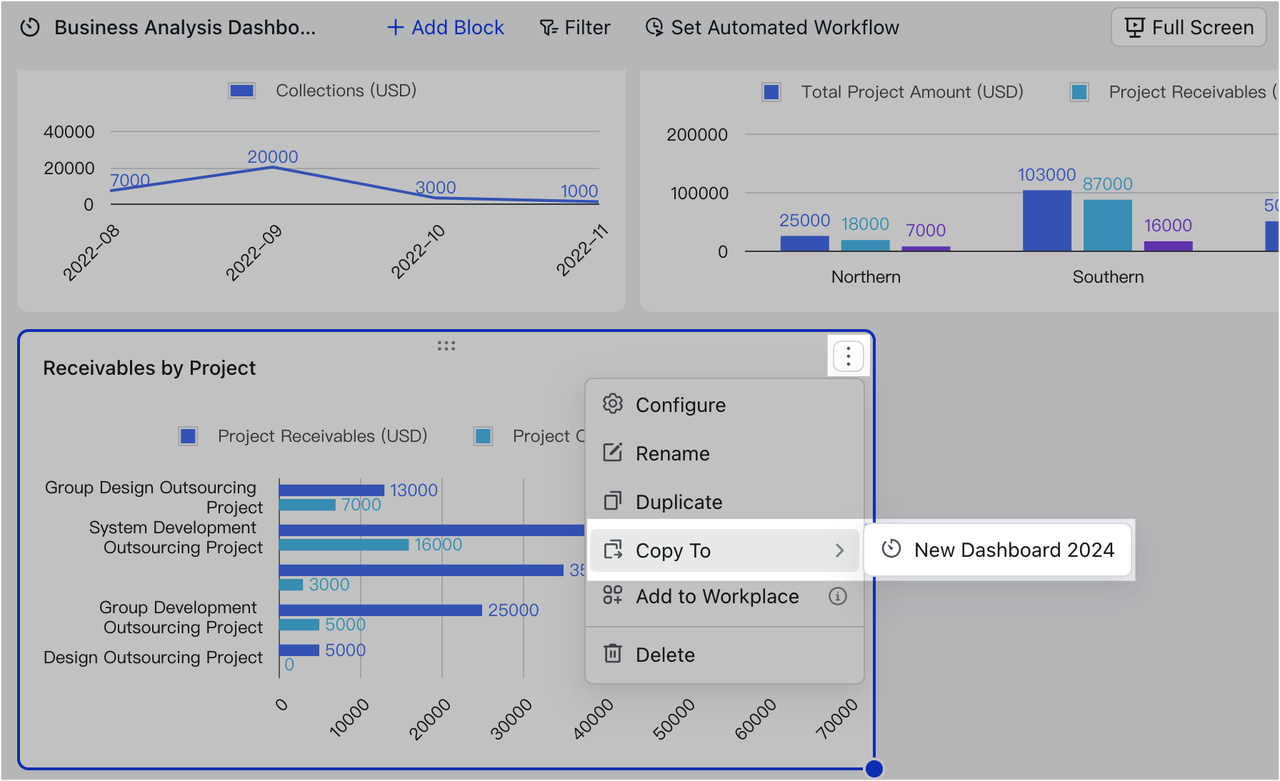
Task: Click the Duplicate pages icon
Action: (613, 502)
